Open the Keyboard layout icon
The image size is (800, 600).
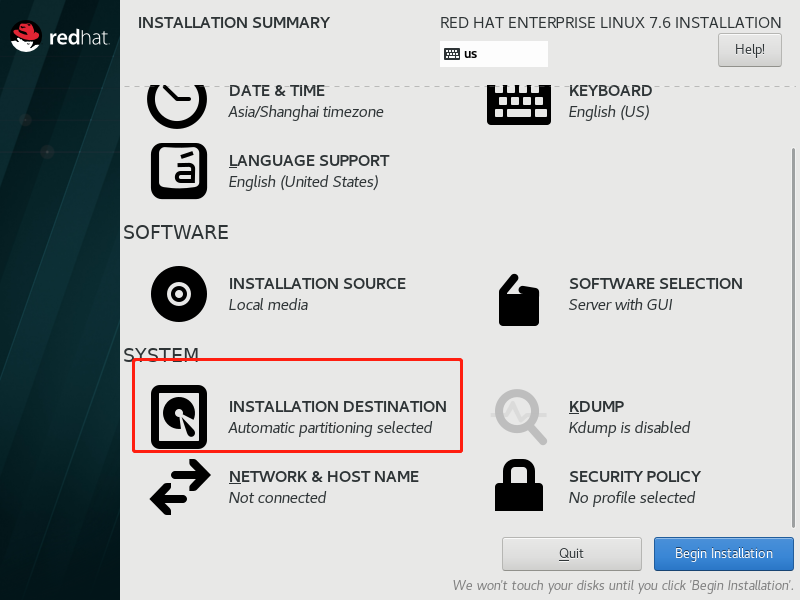point(519,105)
